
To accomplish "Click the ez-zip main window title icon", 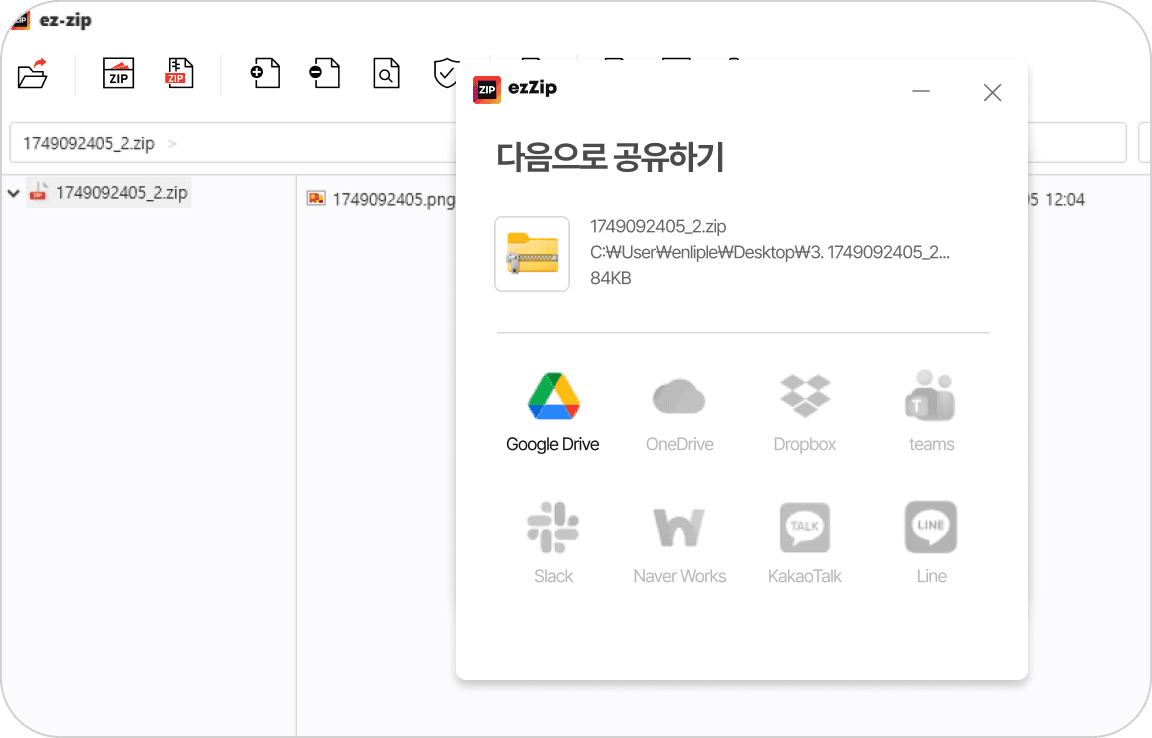I will (21, 20).
